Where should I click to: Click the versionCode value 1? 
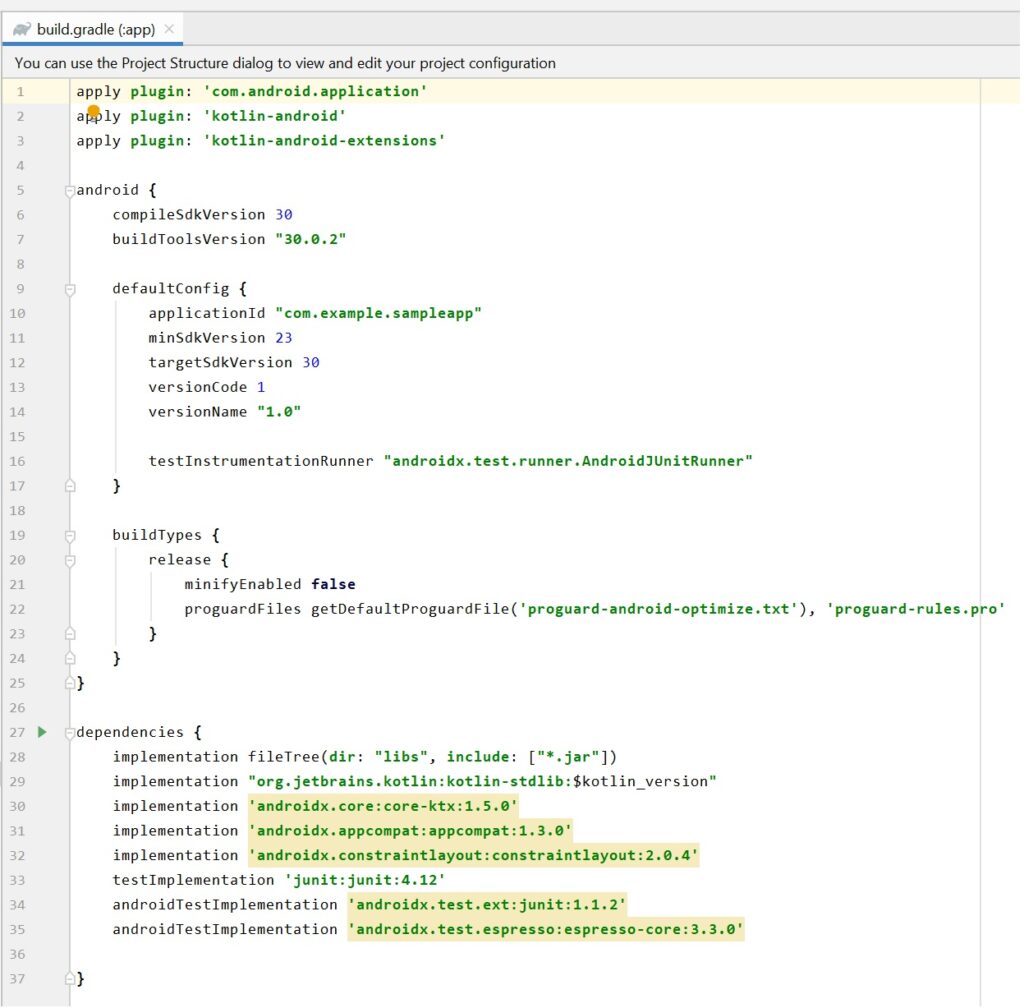(x=261, y=388)
